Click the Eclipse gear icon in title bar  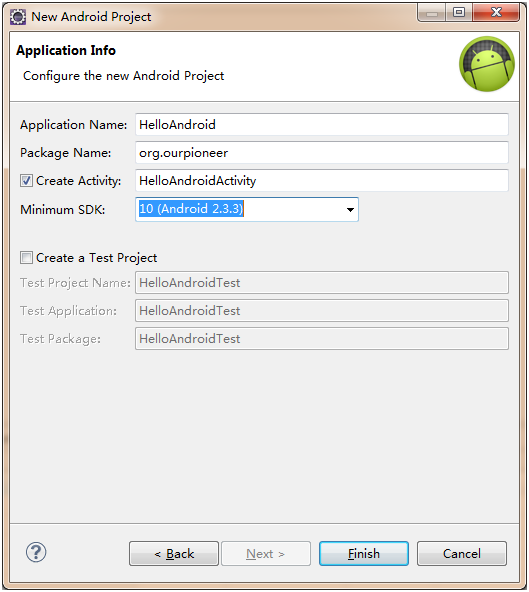point(18,17)
